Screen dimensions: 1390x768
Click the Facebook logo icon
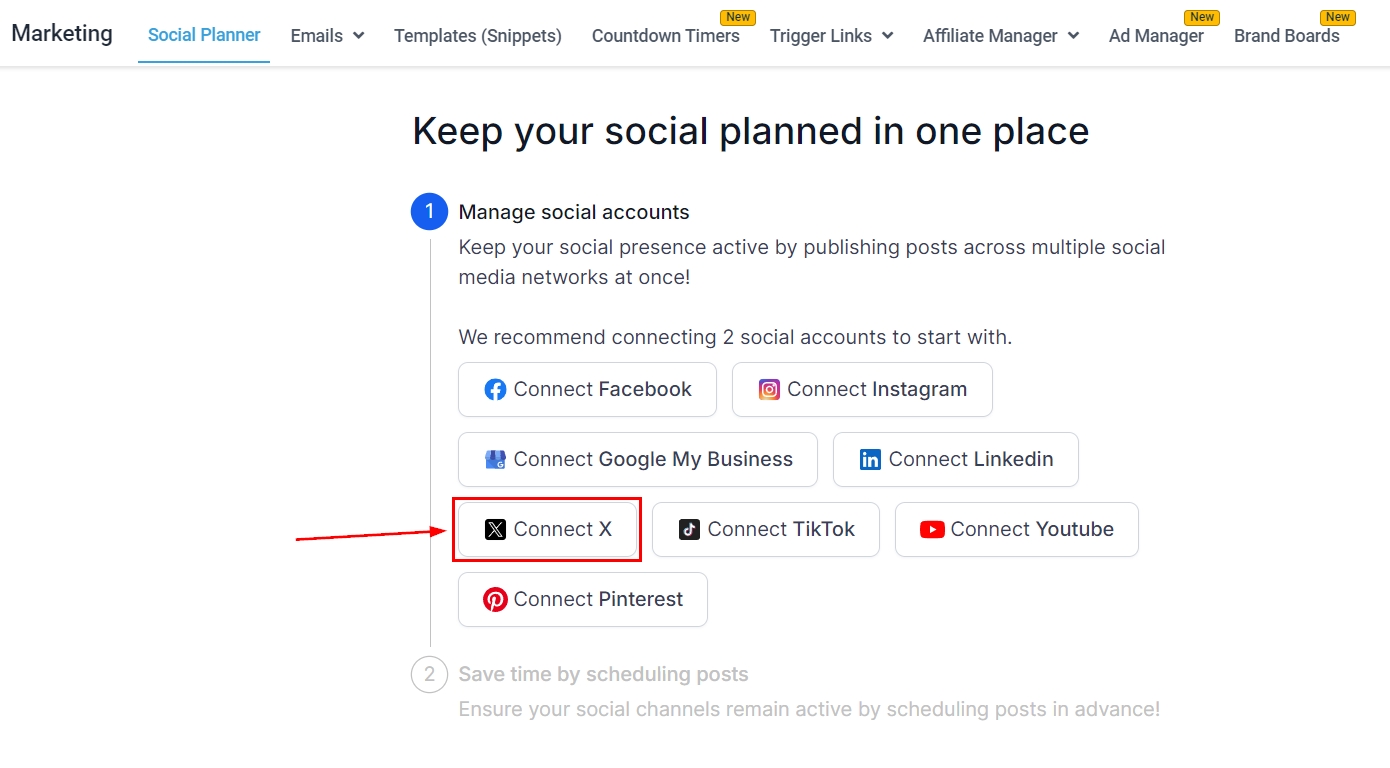coord(495,390)
